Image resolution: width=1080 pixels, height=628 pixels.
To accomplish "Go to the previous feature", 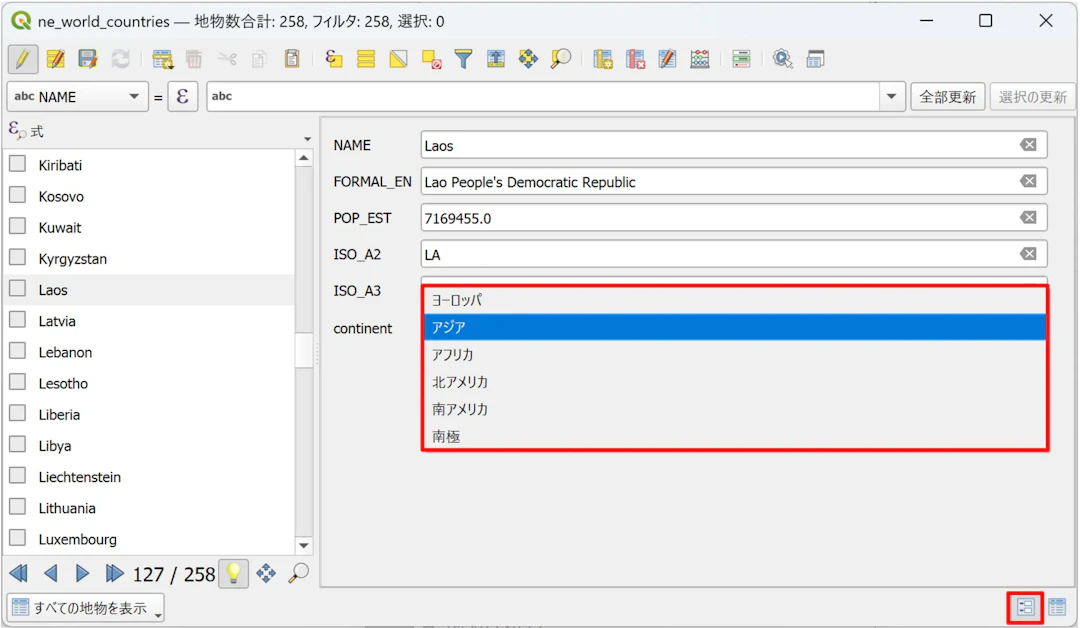I will click(x=50, y=573).
